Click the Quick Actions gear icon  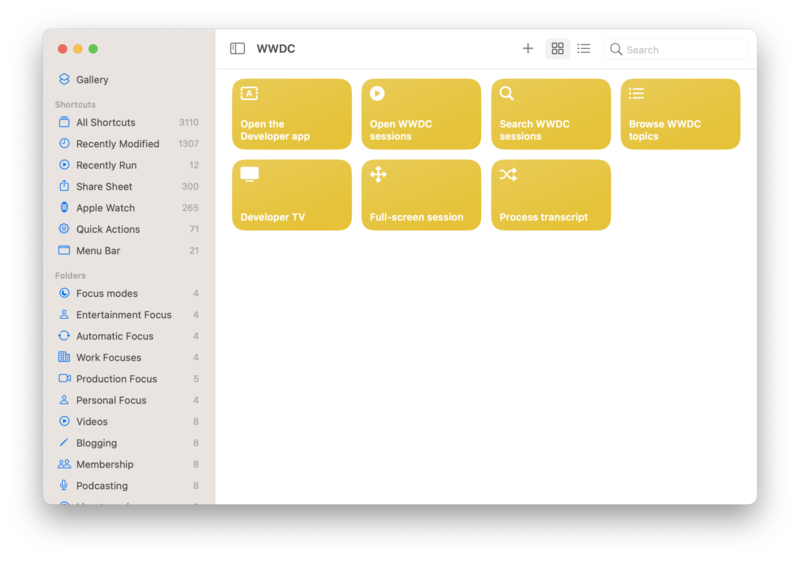[x=64, y=229]
